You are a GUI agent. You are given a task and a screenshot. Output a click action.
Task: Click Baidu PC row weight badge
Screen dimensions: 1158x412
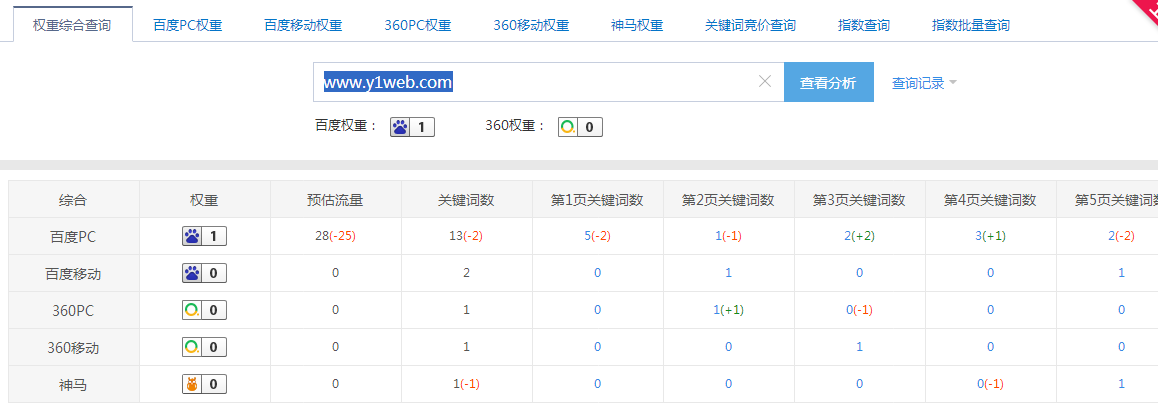point(204,236)
